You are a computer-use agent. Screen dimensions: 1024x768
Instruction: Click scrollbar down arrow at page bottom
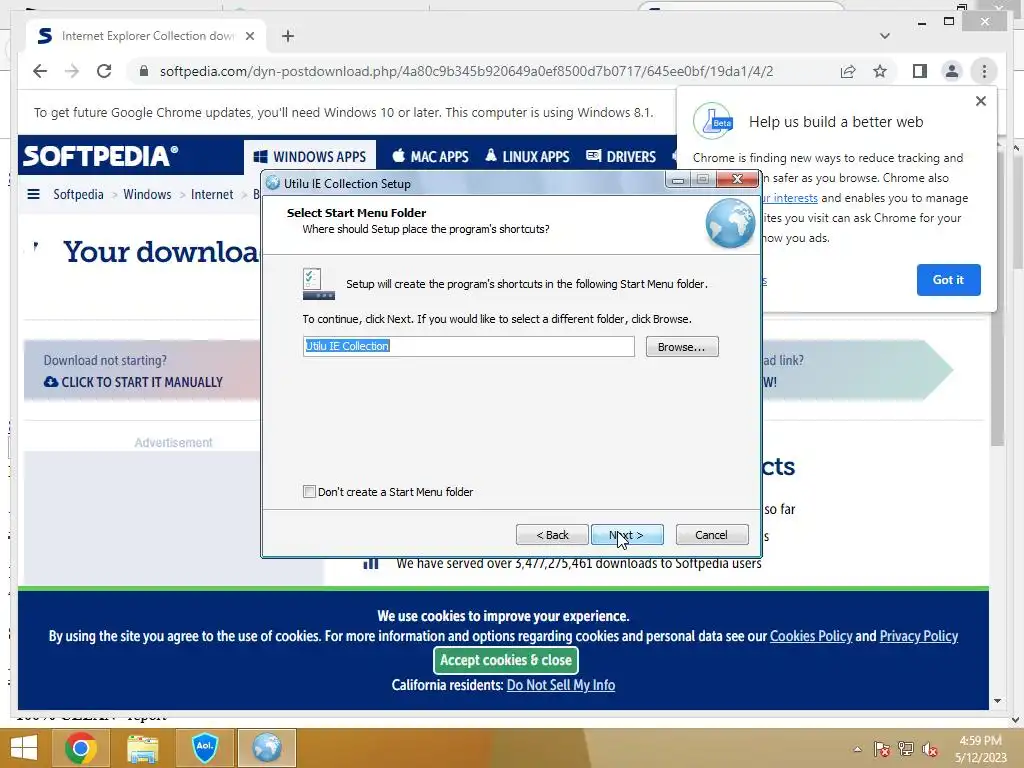(997, 701)
